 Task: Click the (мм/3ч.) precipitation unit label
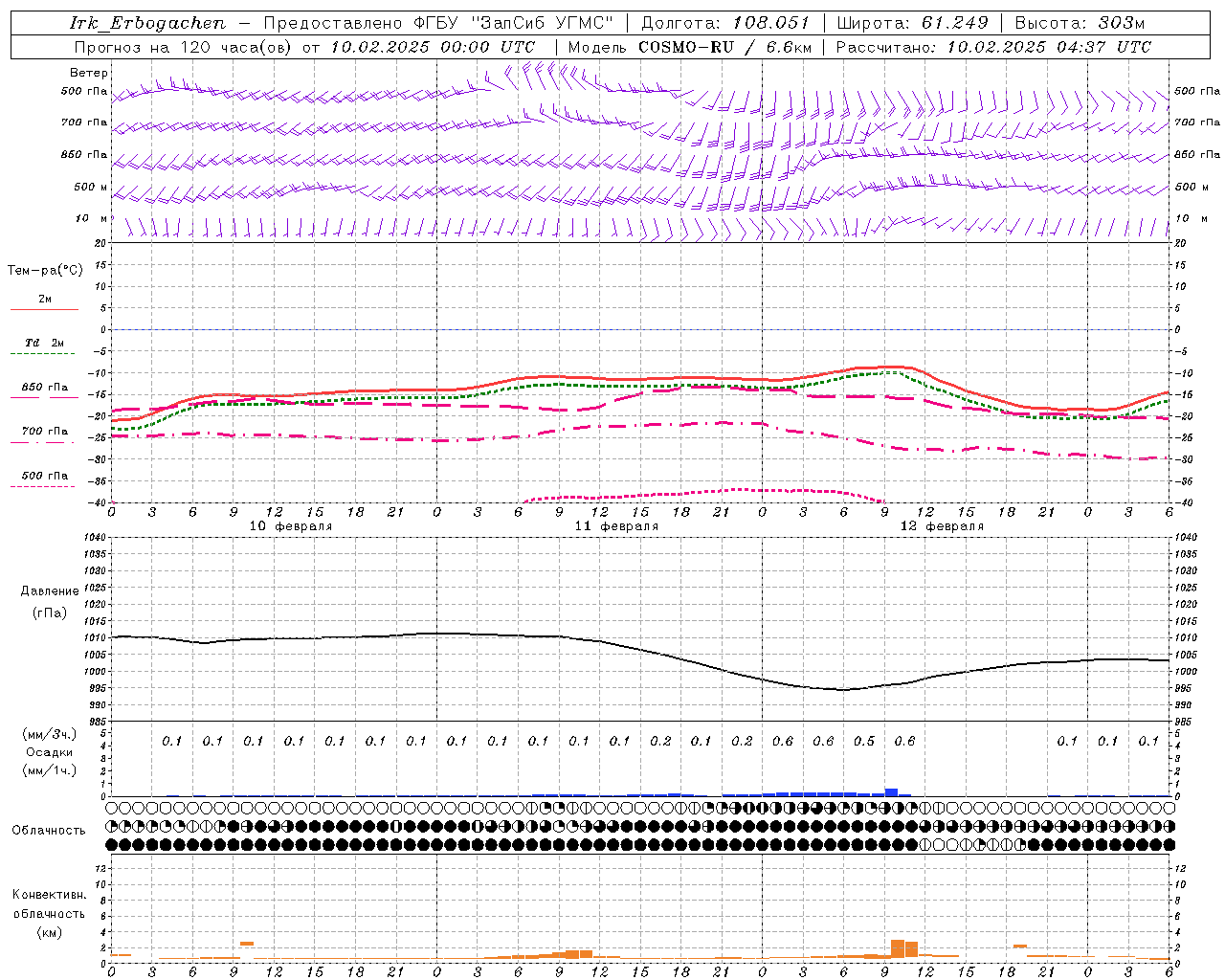click(x=49, y=734)
